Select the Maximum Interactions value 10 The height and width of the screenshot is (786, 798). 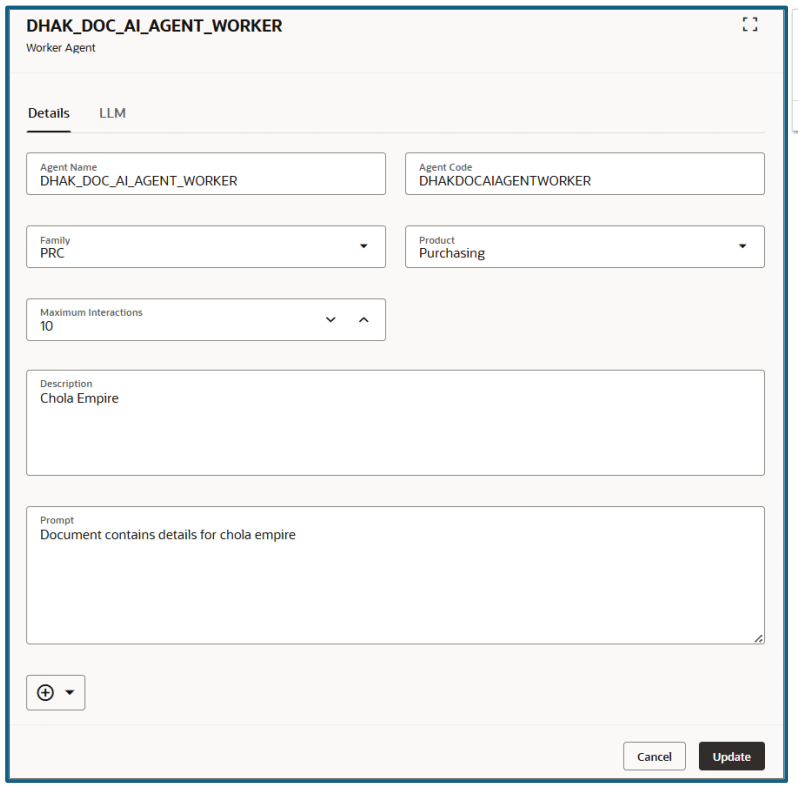[x=47, y=326]
